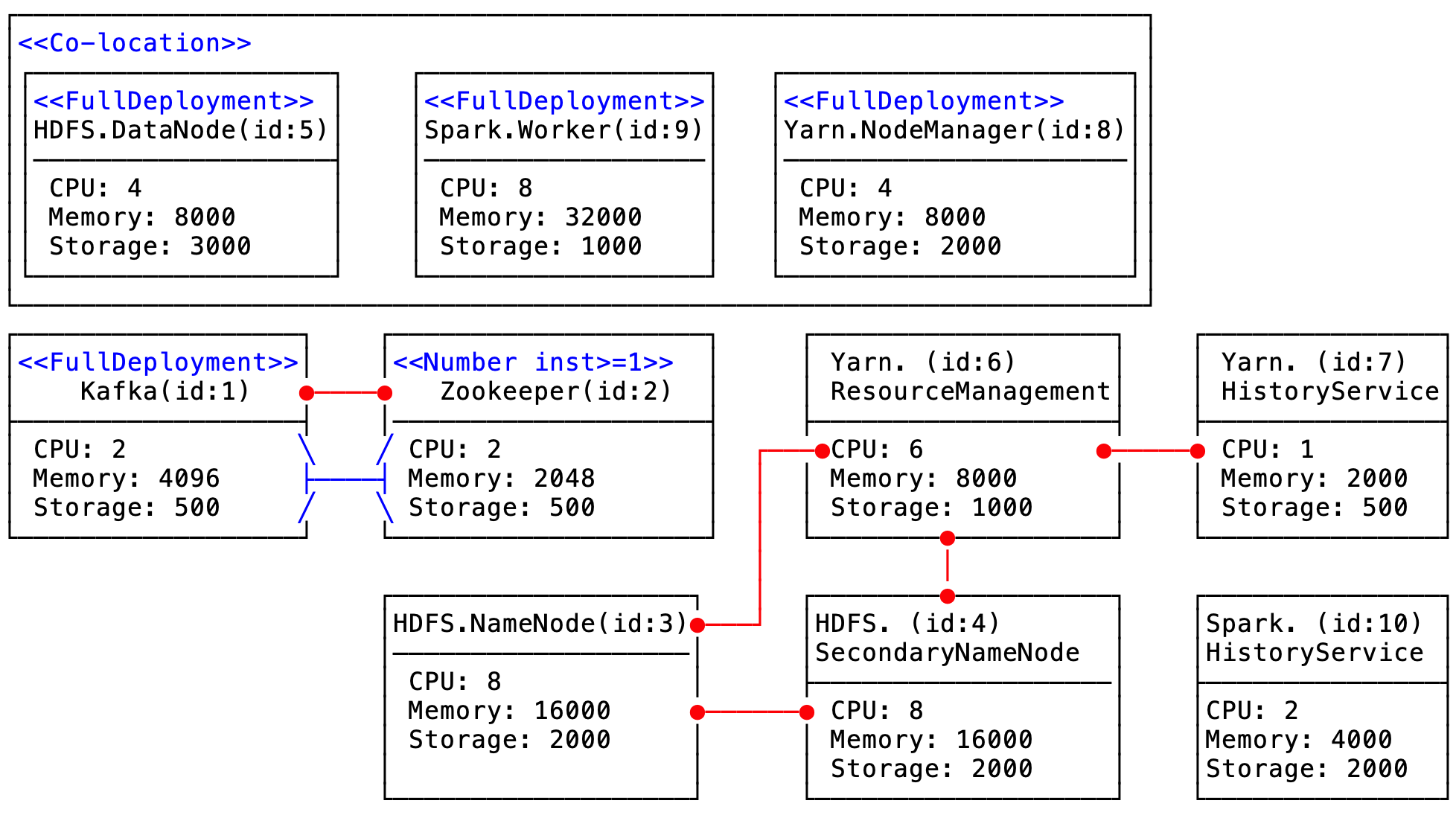The image size is (1456, 815).
Task: Click the Storage: 3000 line in HDFS.DataNode
Action: tap(150, 246)
